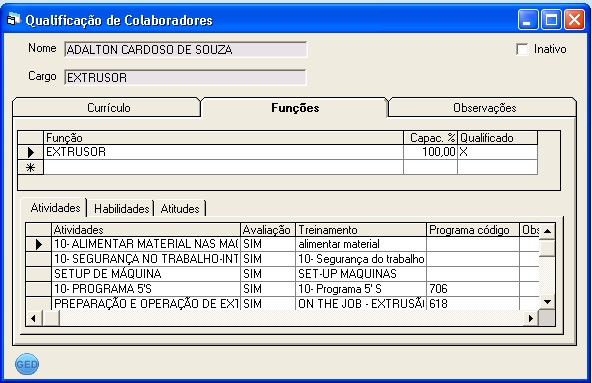Switch to the Habilidades sub-tab

tap(121, 208)
